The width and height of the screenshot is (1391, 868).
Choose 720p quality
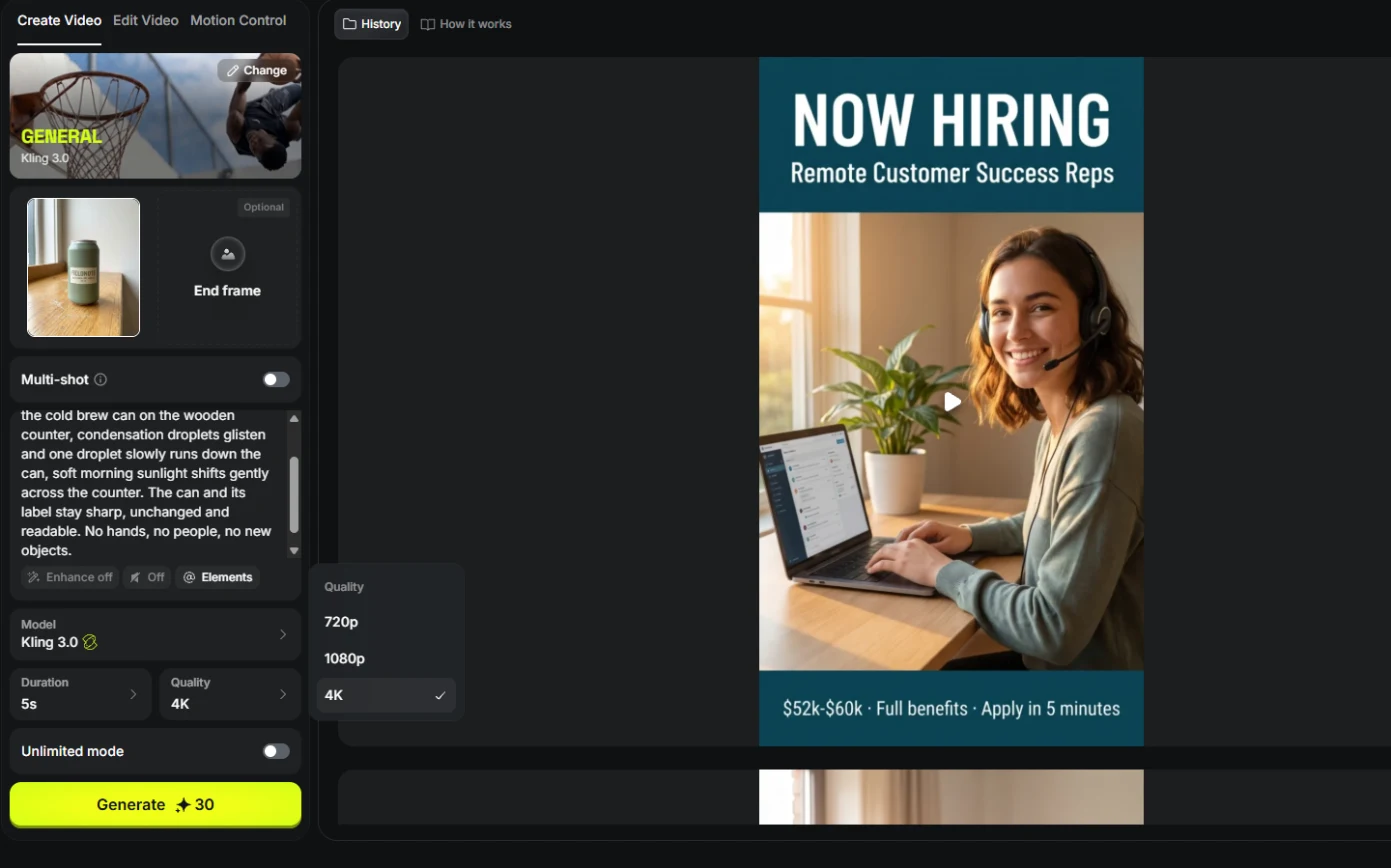pos(386,622)
